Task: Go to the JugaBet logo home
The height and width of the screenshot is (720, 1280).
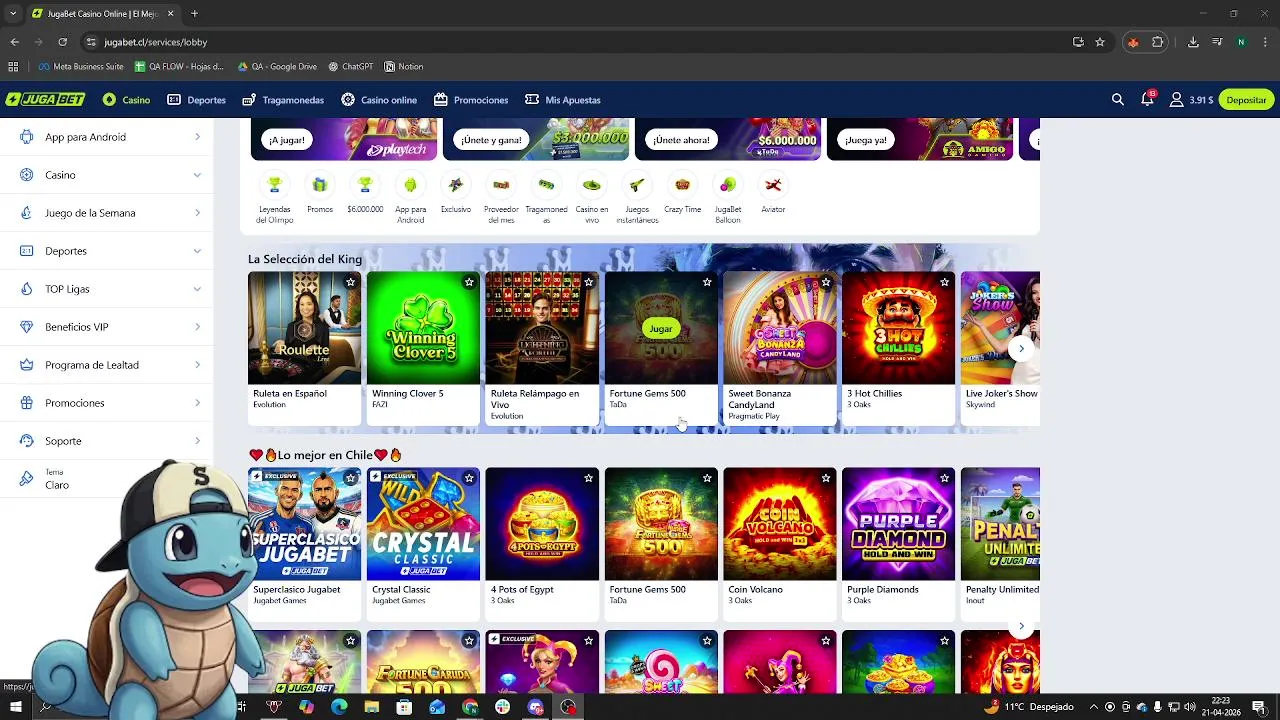Action: (45, 100)
